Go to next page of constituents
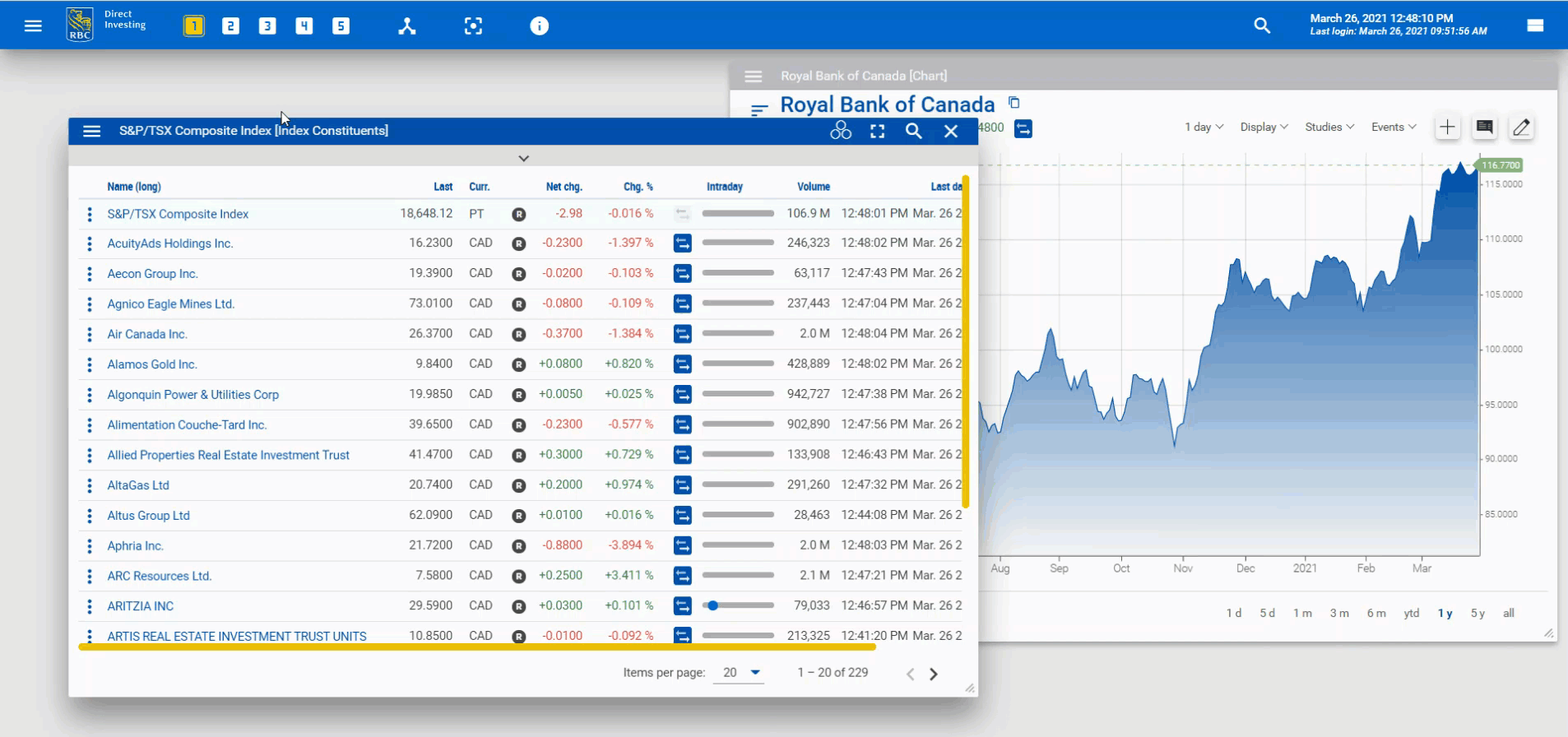This screenshot has height=737, width=1568. (x=933, y=674)
